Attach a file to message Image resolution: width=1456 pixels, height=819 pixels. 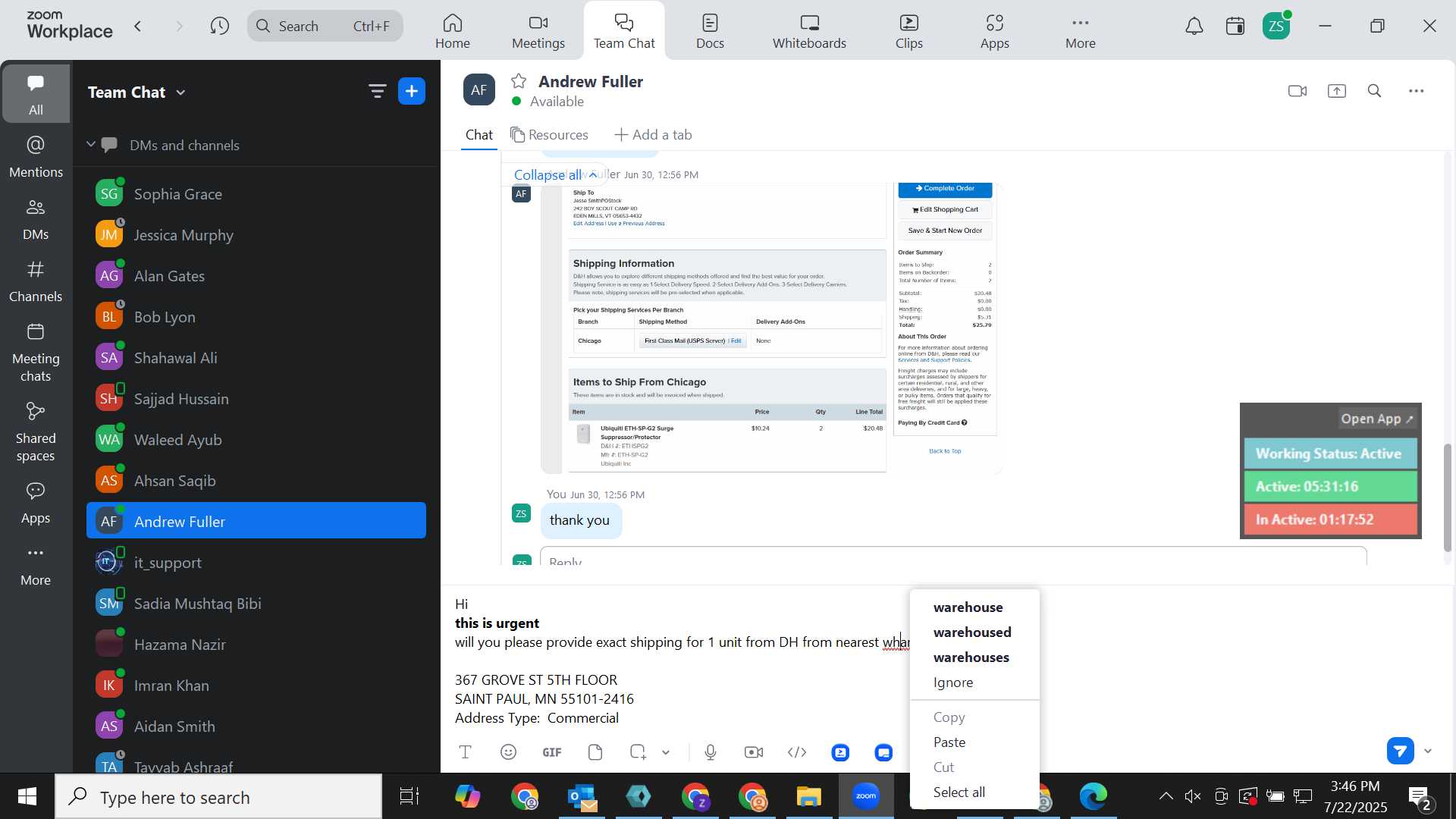(x=595, y=752)
